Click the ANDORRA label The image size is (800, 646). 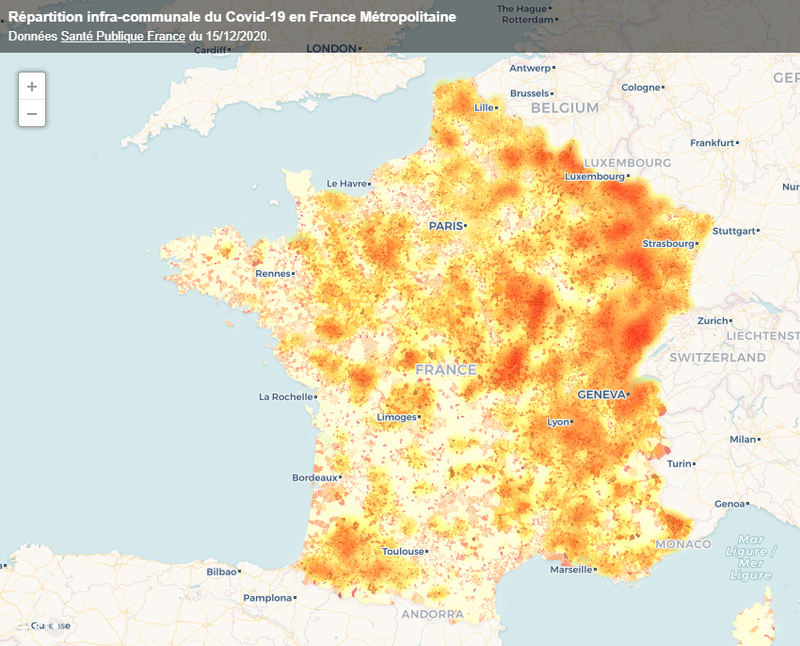click(432, 614)
